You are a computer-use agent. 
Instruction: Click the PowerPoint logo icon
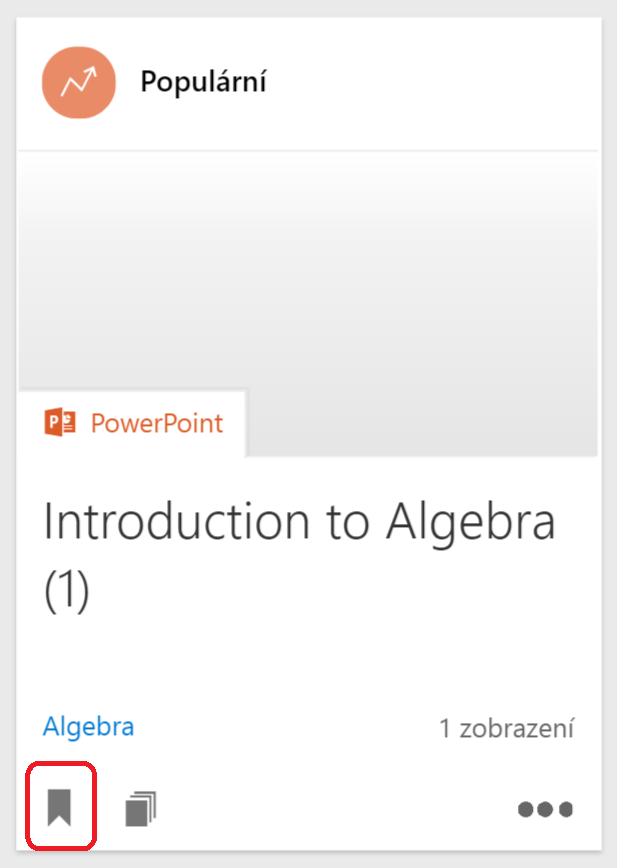pyautogui.click(x=60, y=423)
